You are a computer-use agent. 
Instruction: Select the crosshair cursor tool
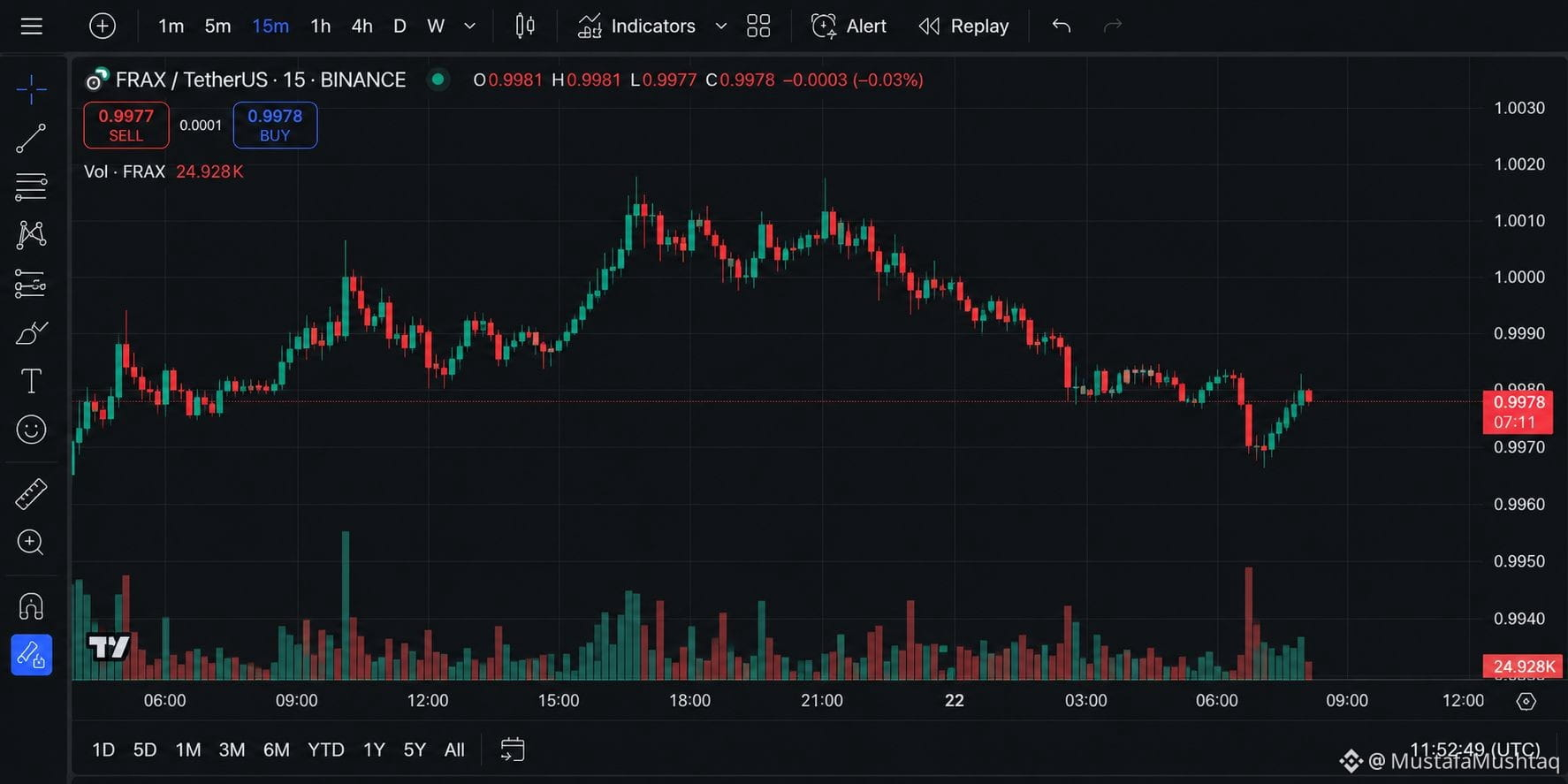pos(31,89)
